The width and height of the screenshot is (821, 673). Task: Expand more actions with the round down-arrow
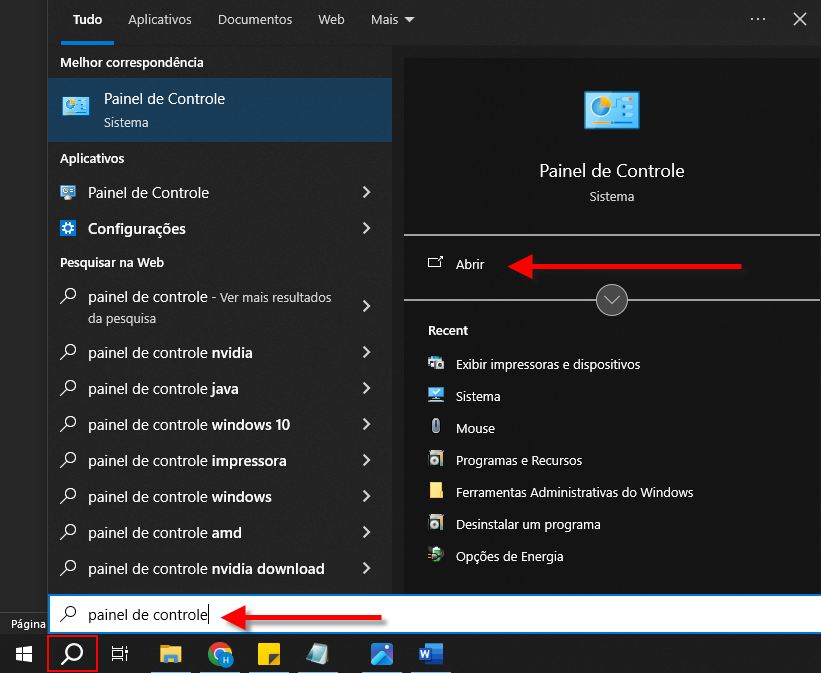612,300
